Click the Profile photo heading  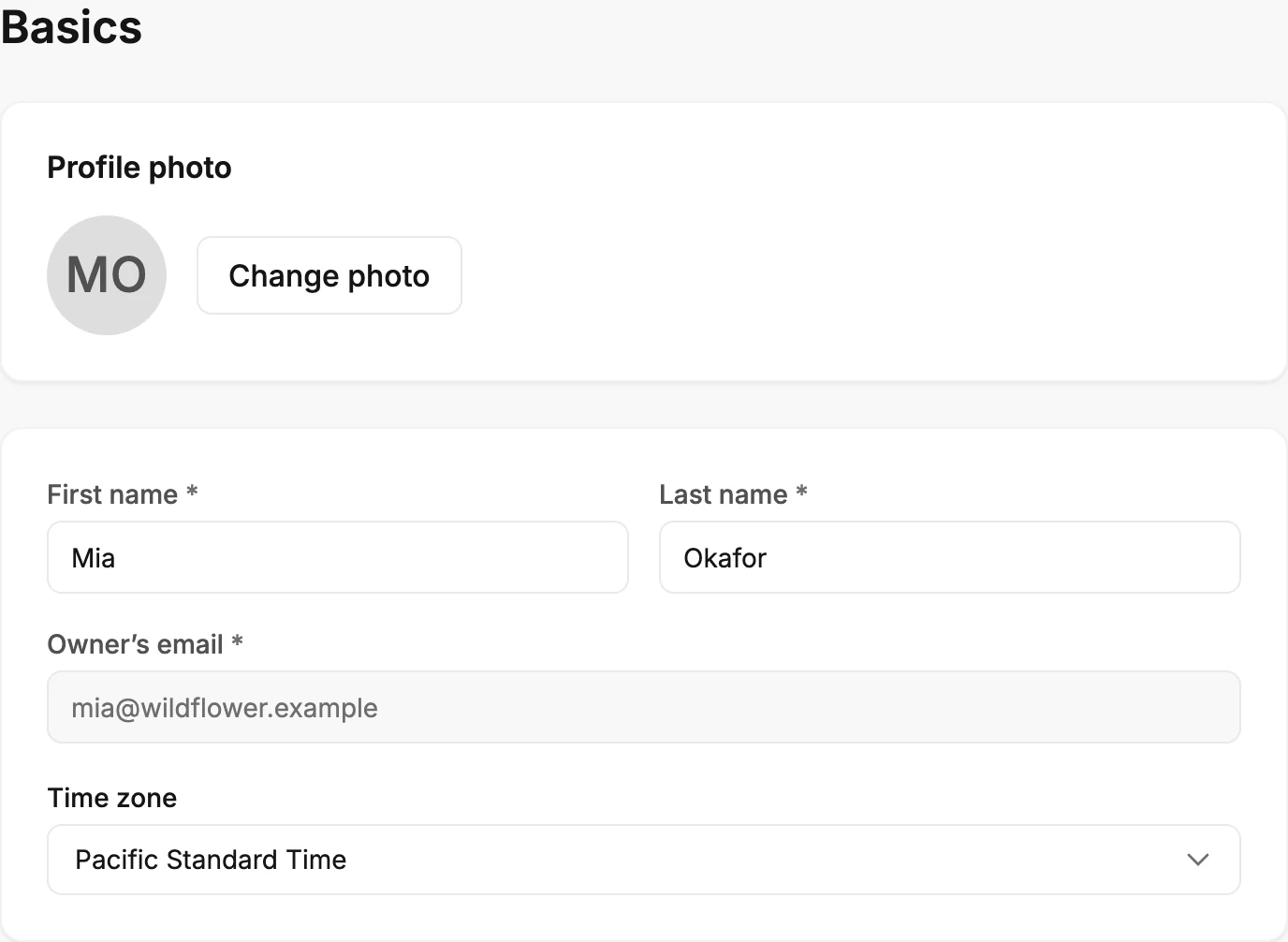pos(139,168)
